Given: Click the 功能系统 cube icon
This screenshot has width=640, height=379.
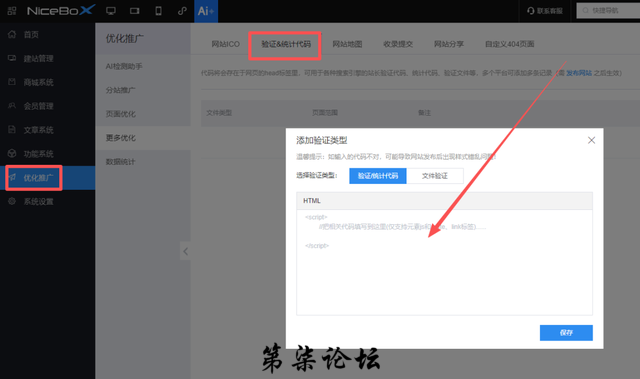Looking at the screenshot, I should coord(12,153).
